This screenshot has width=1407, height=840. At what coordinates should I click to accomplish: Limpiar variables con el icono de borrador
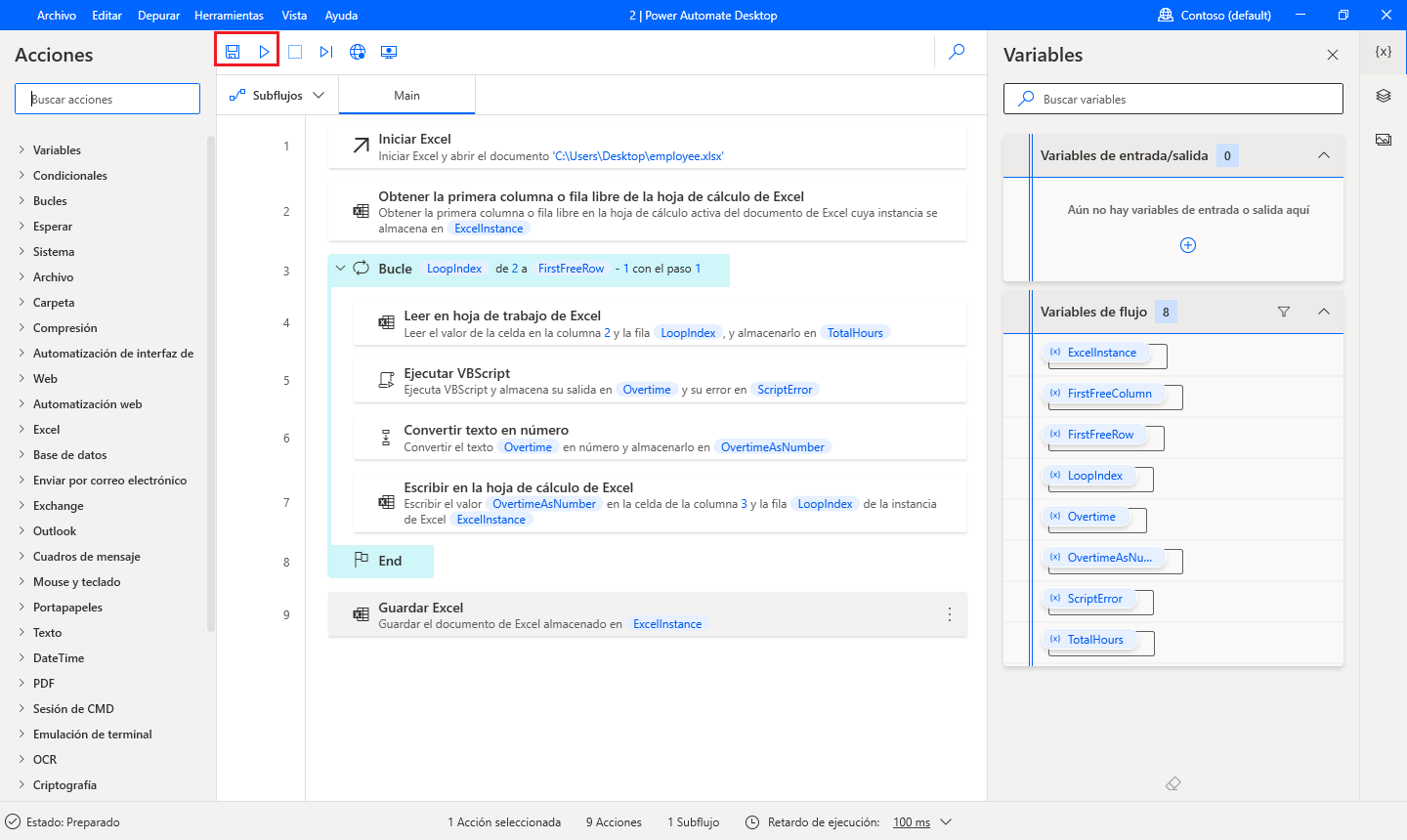[1172, 782]
